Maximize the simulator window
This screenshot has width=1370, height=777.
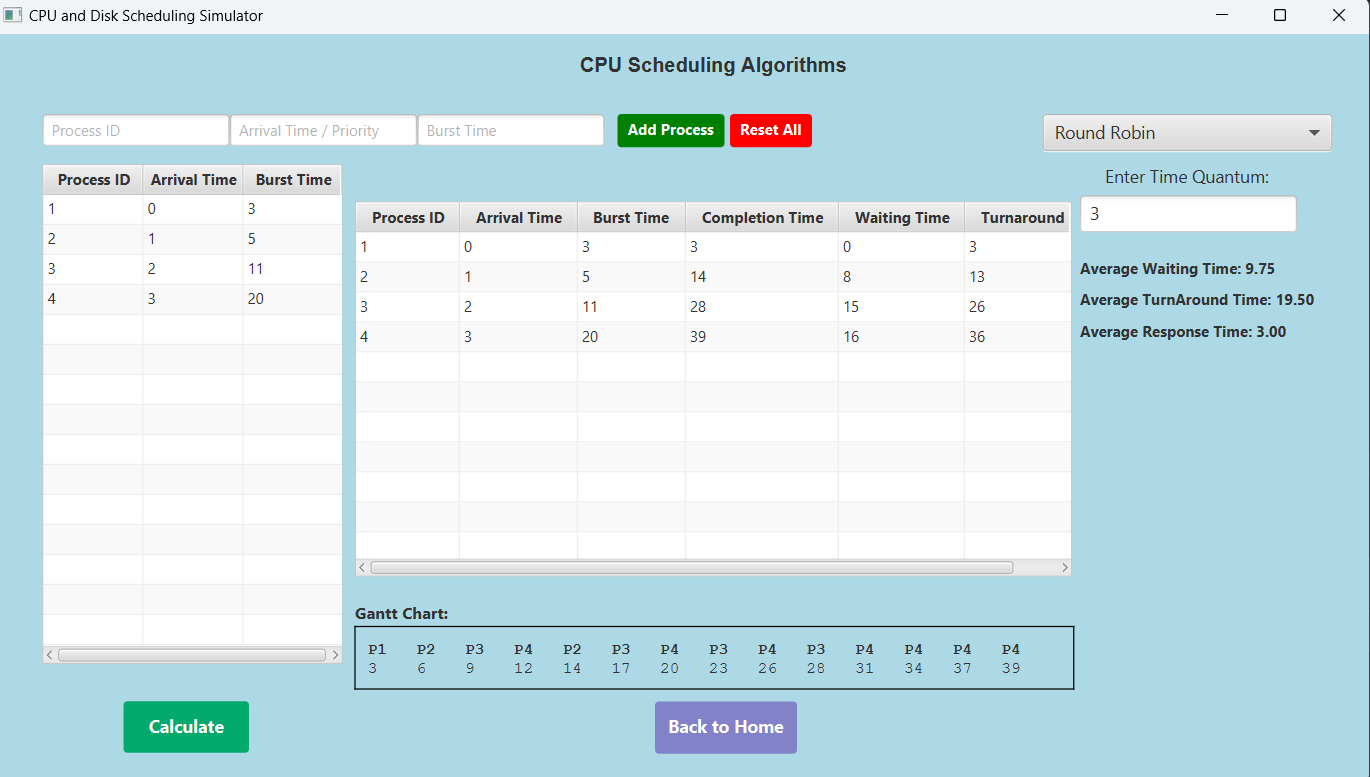(1279, 16)
